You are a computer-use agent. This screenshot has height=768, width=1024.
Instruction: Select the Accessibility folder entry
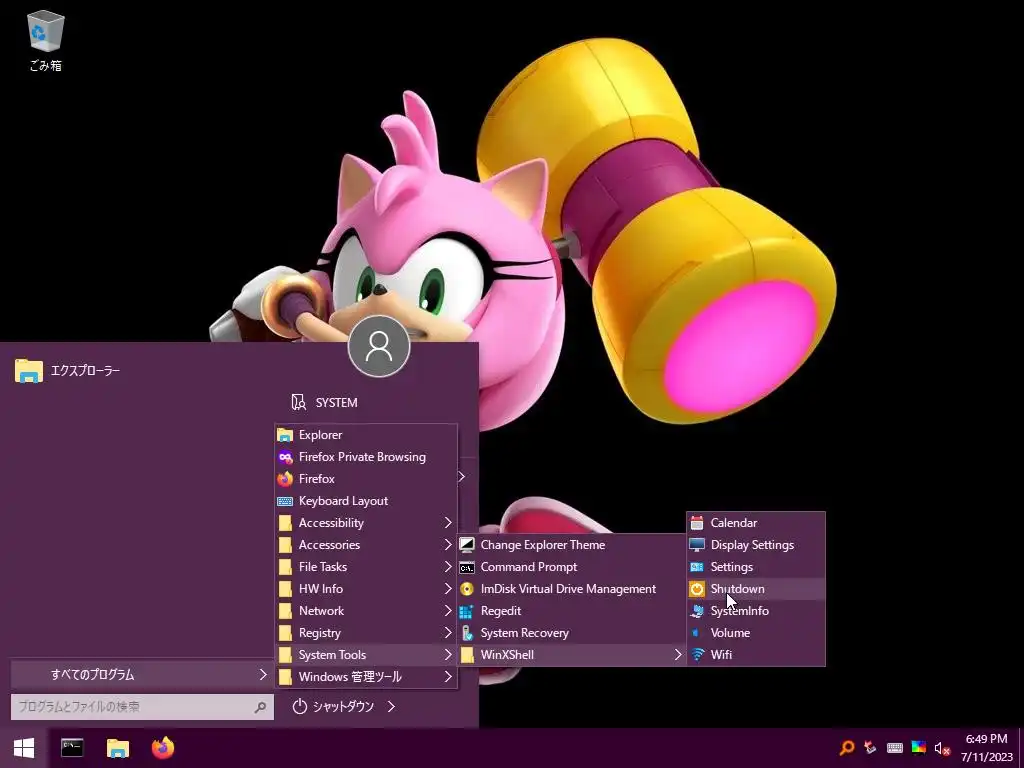[366, 522]
